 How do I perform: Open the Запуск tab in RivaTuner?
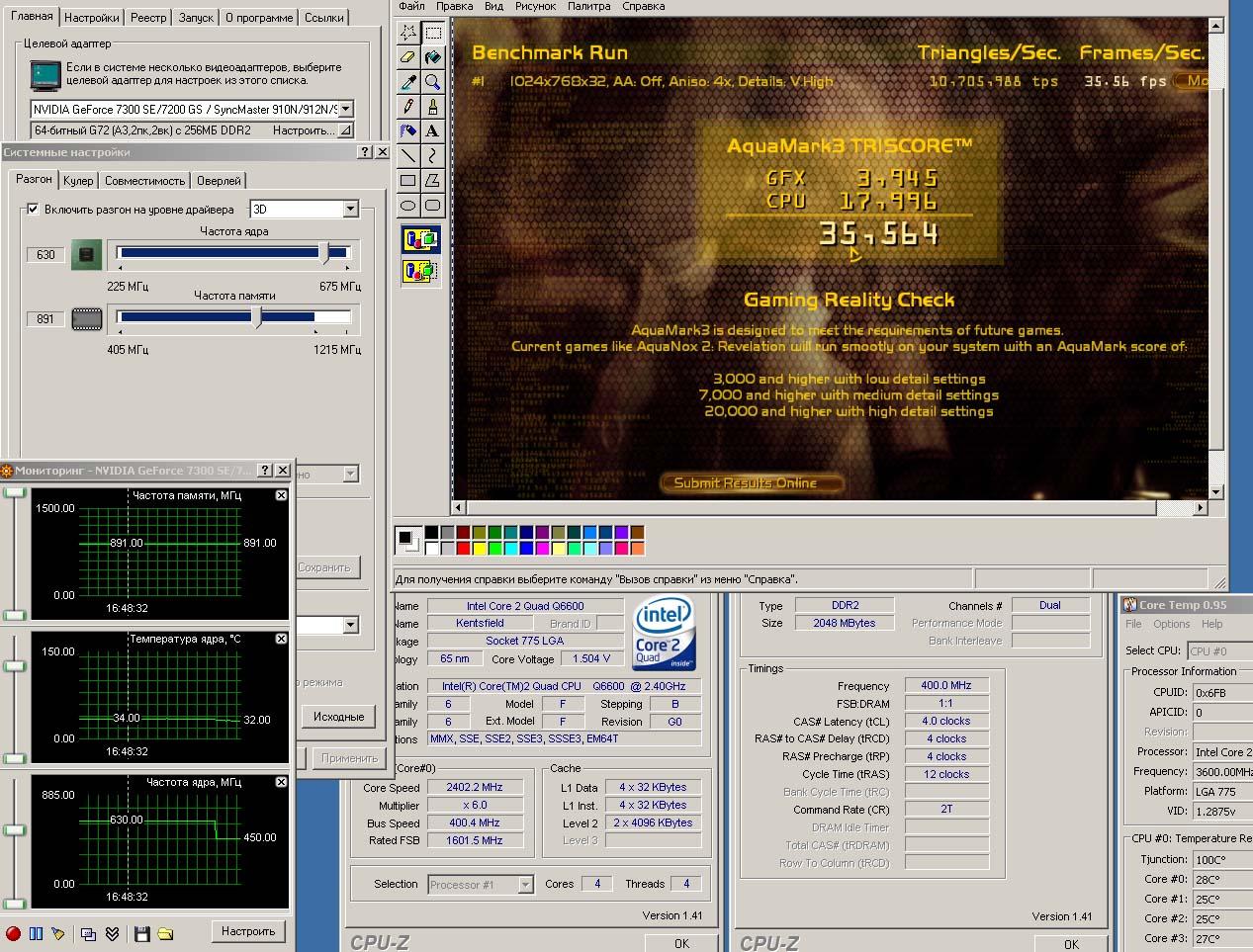[196, 18]
